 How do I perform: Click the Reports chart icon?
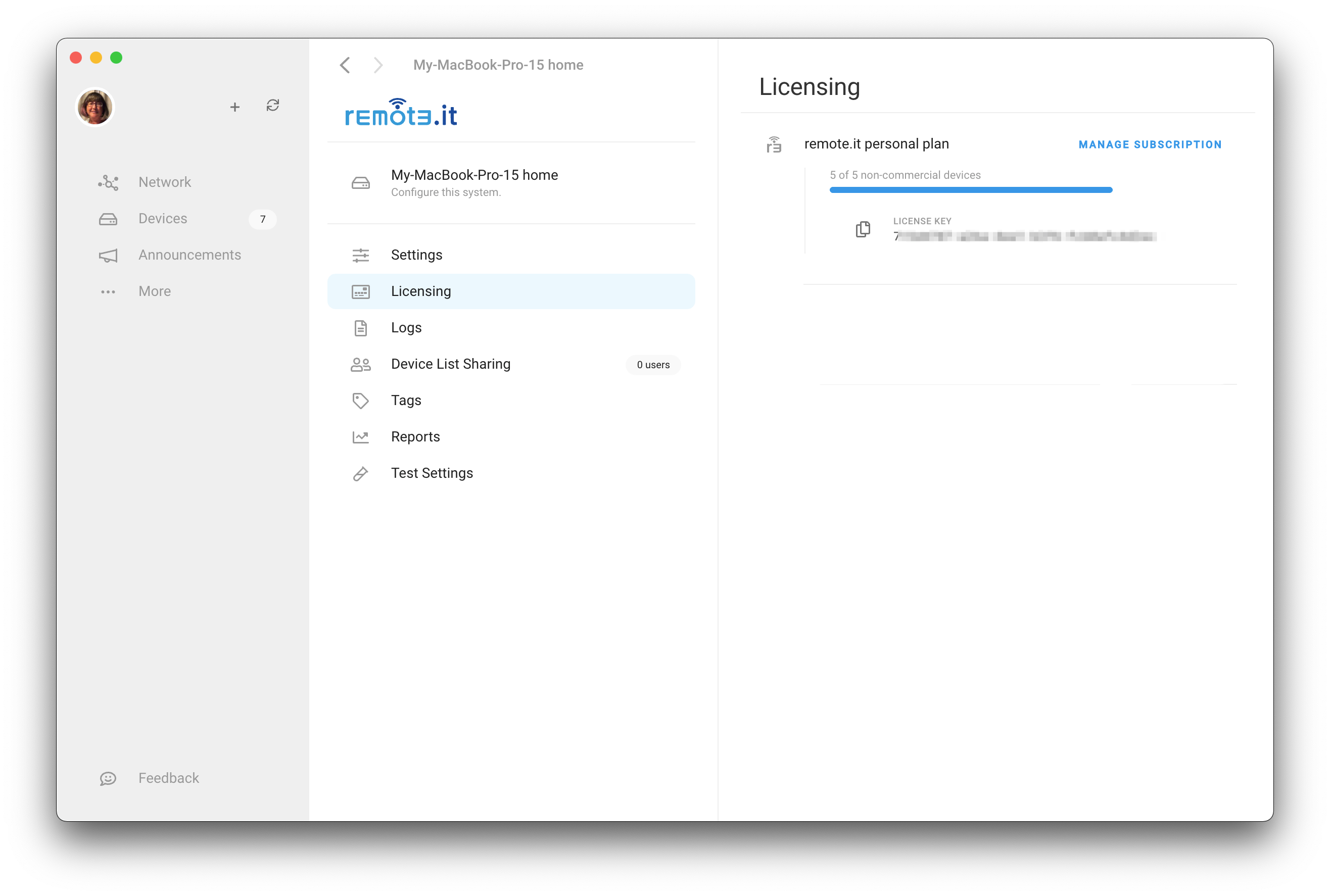(x=360, y=437)
